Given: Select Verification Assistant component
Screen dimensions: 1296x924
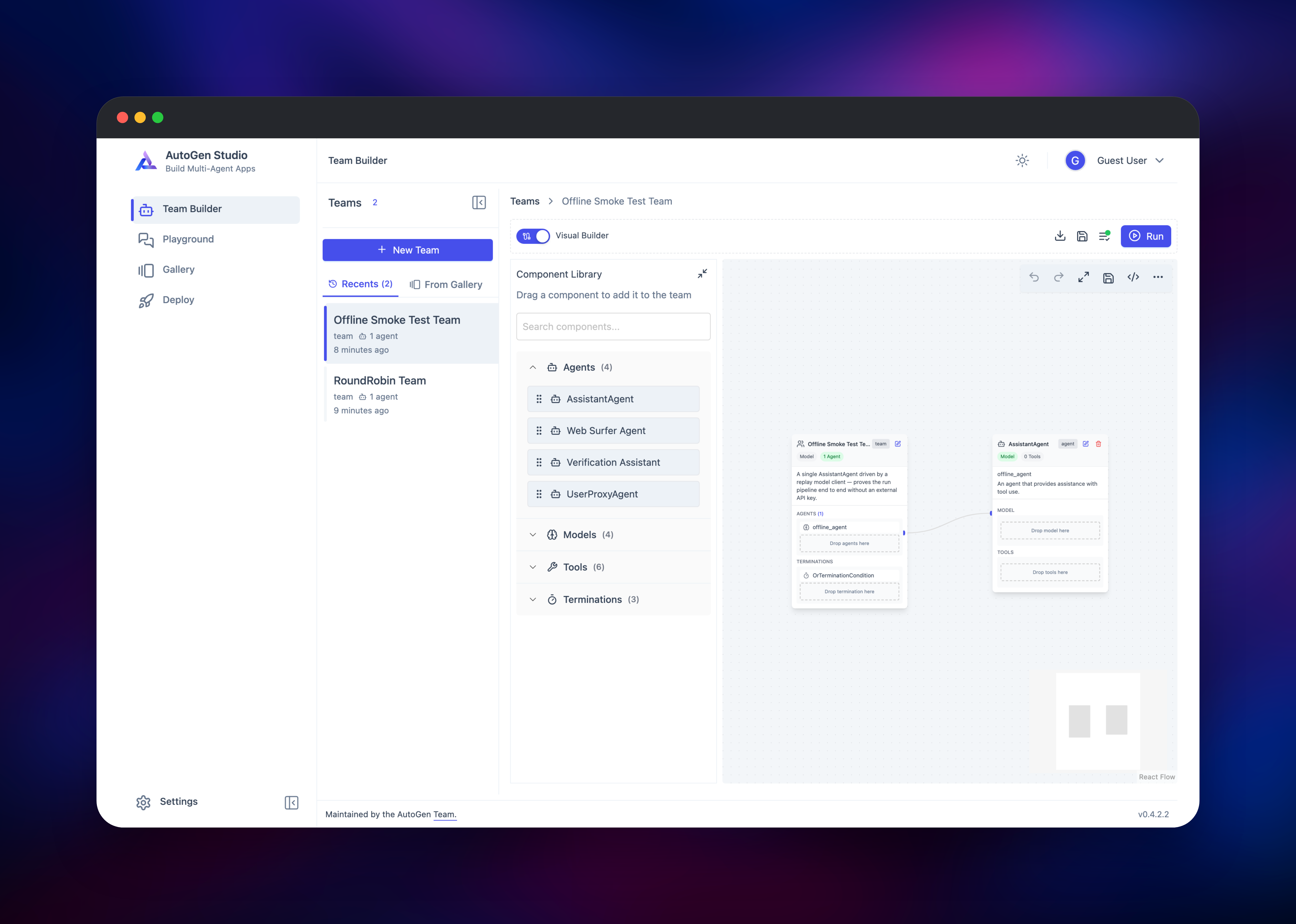Looking at the screenshot, I should tap(613, 463).
